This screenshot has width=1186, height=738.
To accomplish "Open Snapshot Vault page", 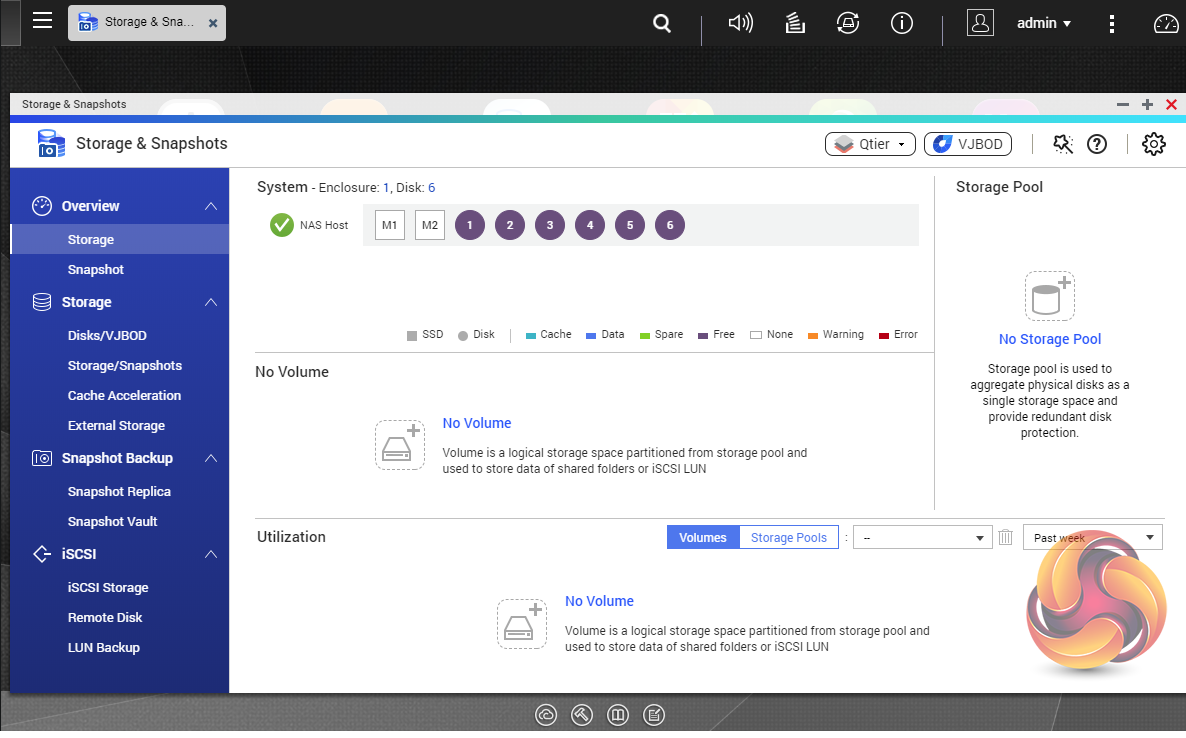I will (x=113, y=522).
